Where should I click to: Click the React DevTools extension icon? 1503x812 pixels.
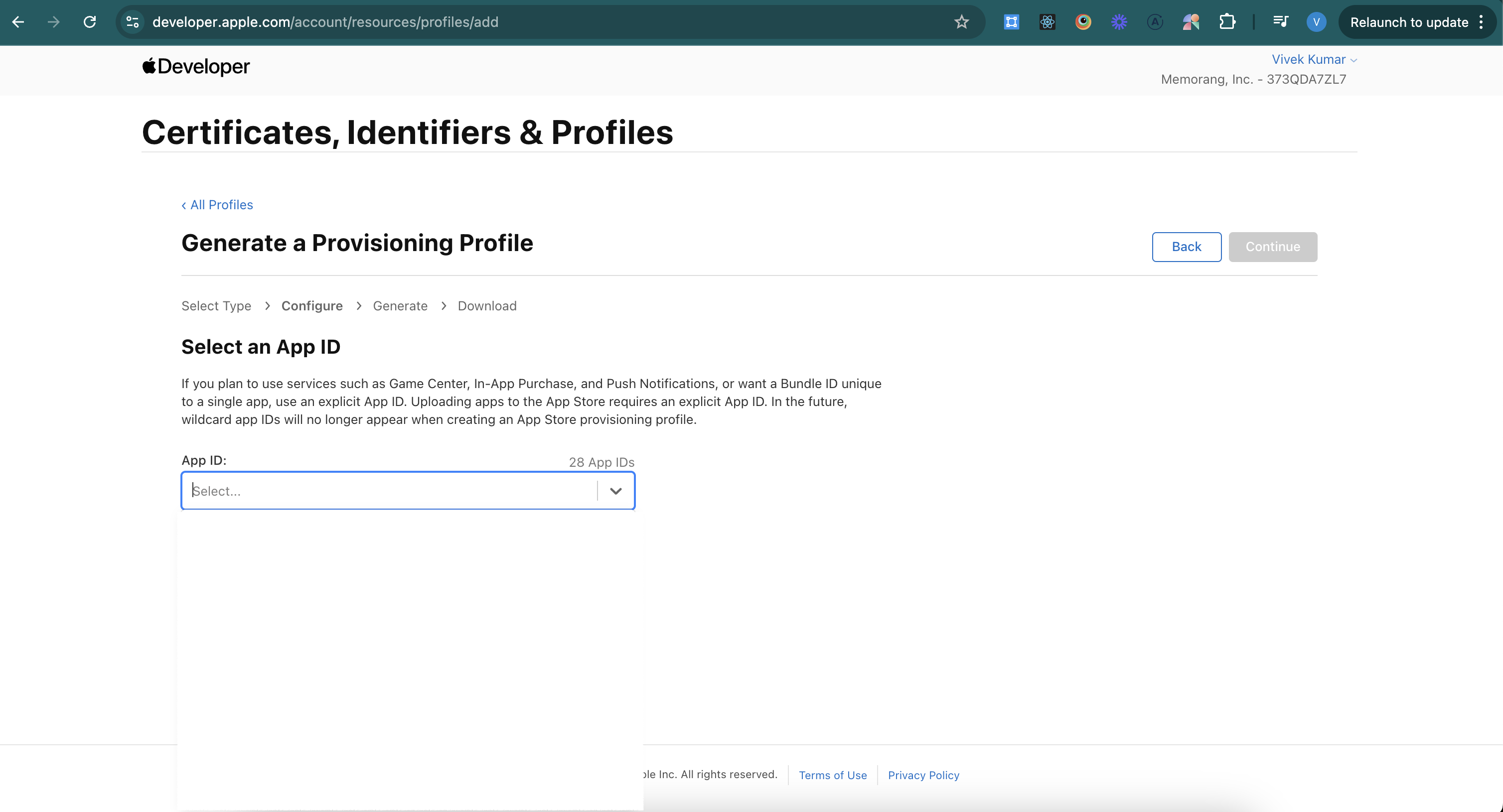tap(1048, 22)
